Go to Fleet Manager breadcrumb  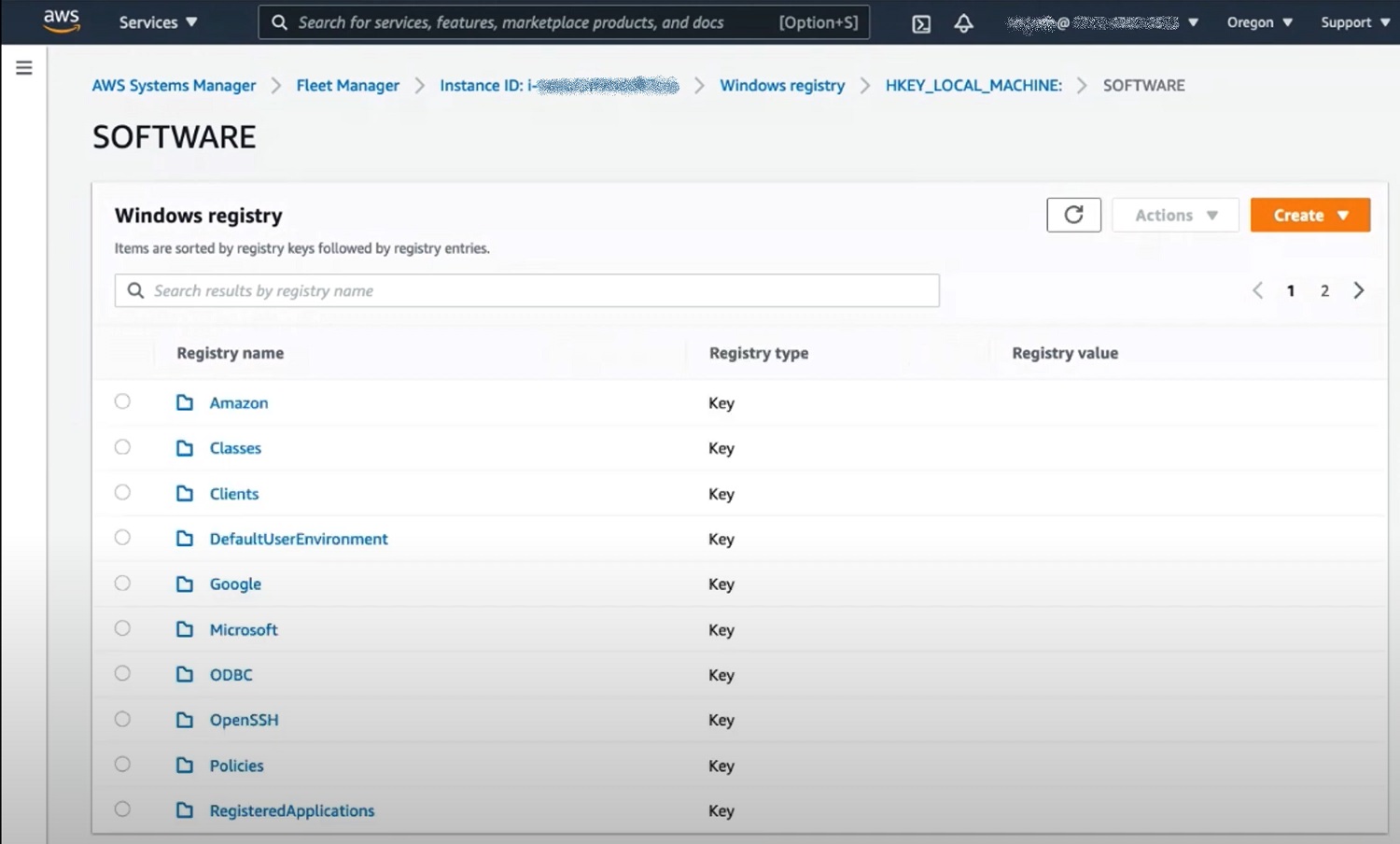point(347,85)
